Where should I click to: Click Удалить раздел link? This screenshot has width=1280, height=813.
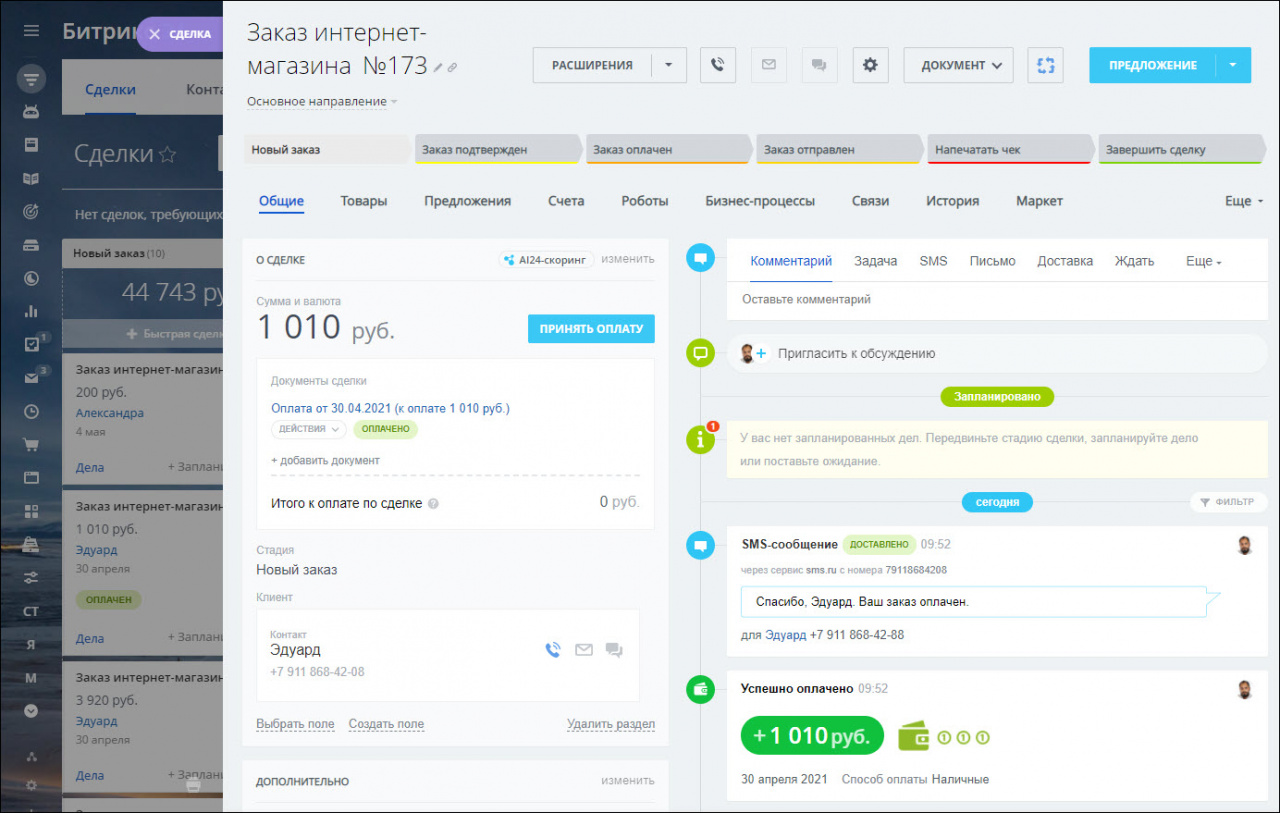point(611,724)
